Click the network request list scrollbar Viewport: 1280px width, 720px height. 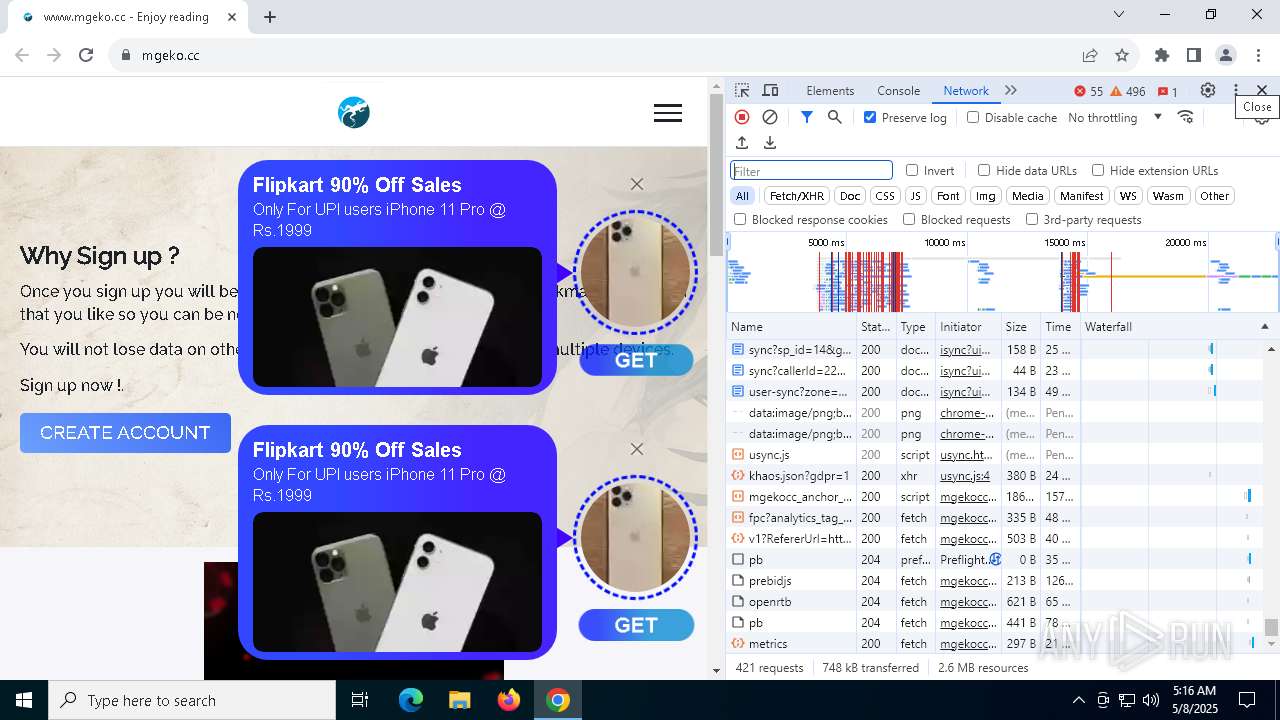click(x=1271, y=627)
